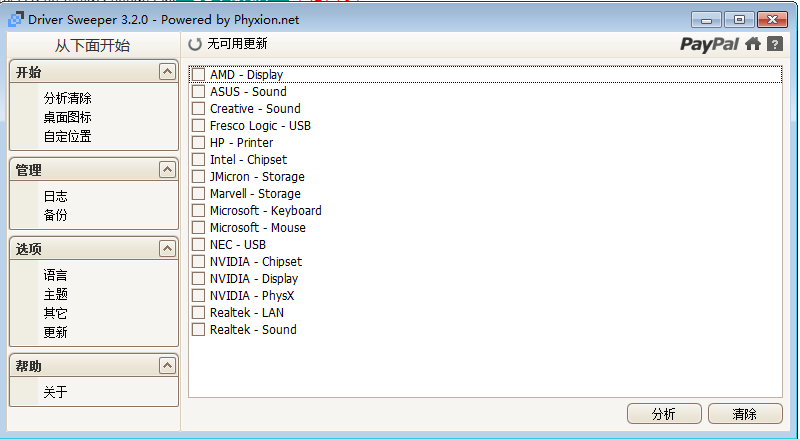Click the PayPal donate logo
Image resolution: width=800 pixels, height=439 pixels.
(710, 44)
